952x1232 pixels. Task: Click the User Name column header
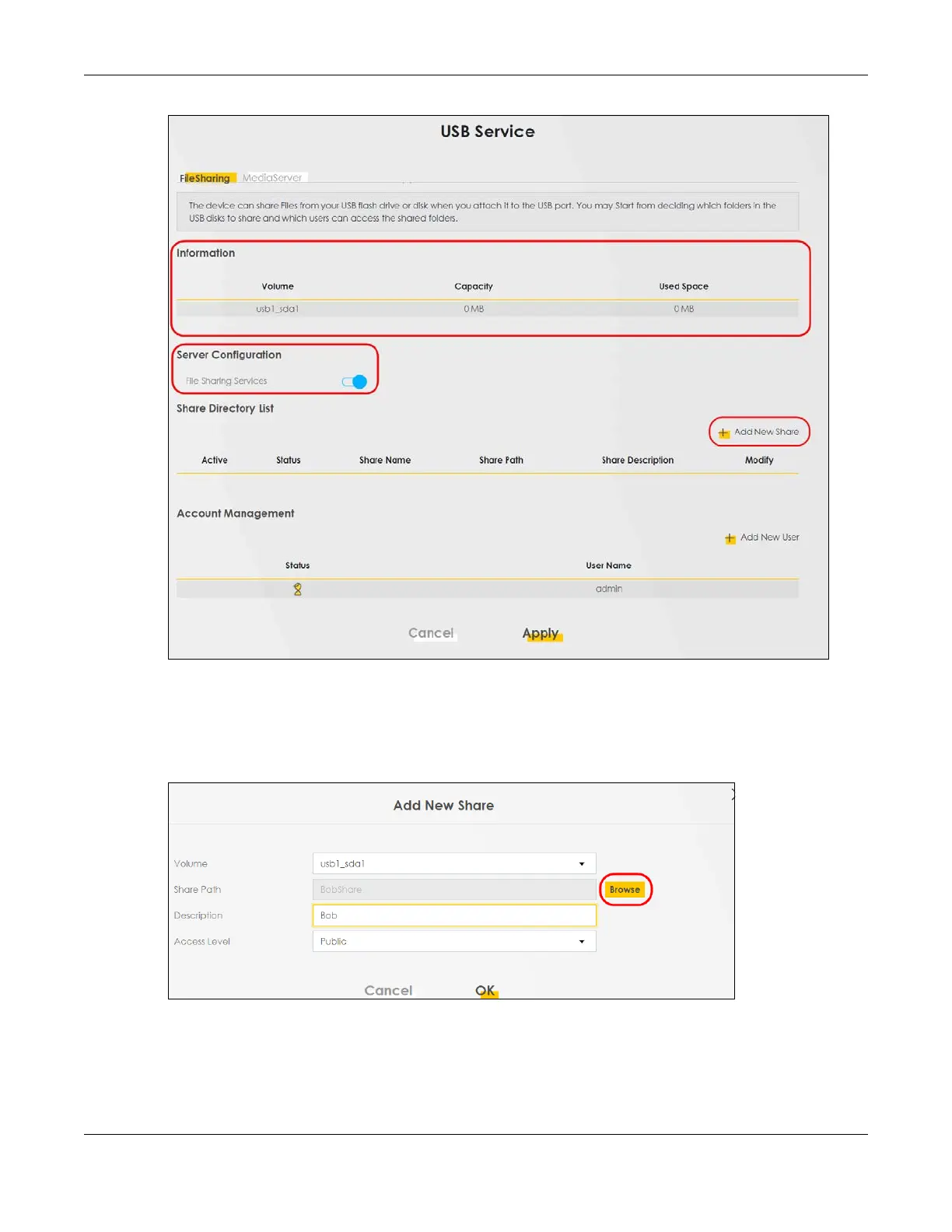point(609,565)
